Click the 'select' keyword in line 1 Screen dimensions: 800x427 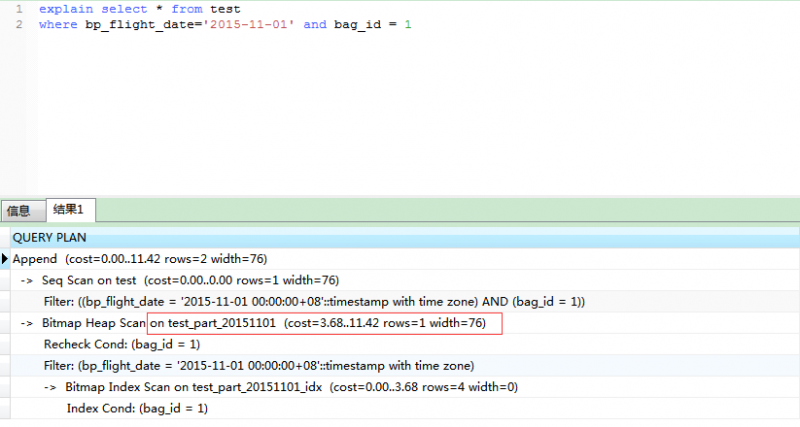click(x=124, y=9)
